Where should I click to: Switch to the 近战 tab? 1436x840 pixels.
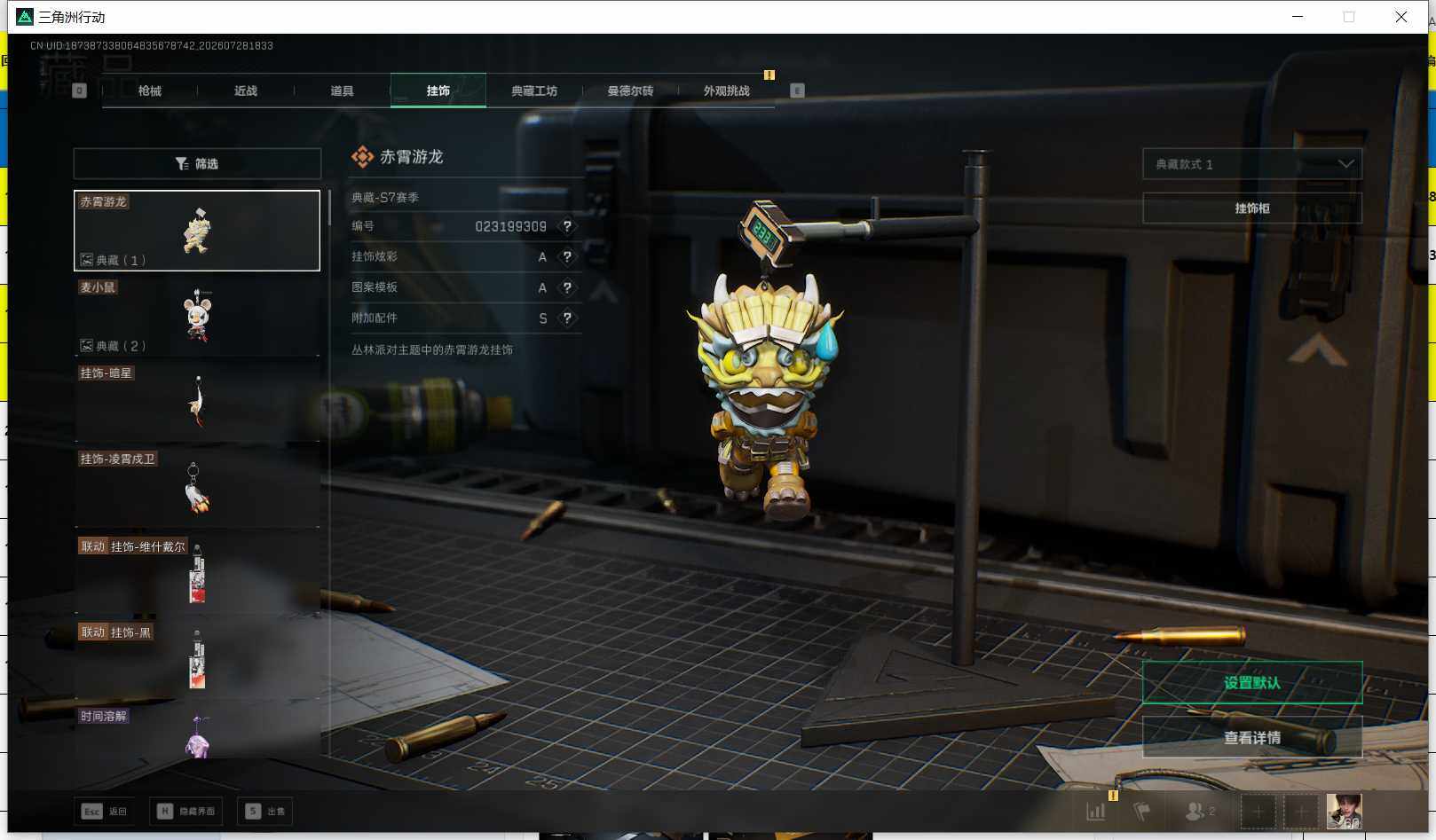click(x=246, y=90)
